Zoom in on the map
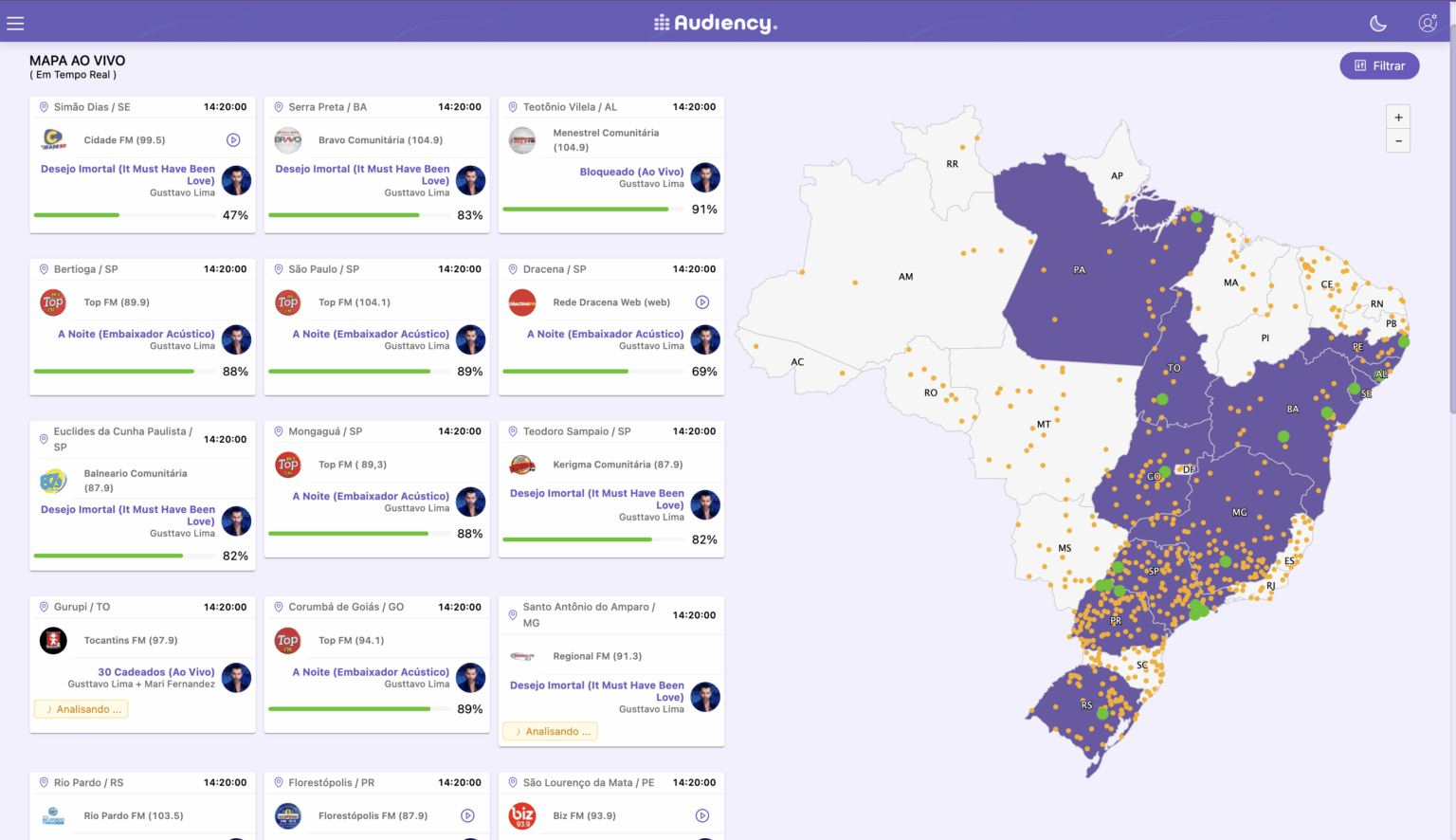Screen dimensions: 1456x840 tap(1398, 118)
